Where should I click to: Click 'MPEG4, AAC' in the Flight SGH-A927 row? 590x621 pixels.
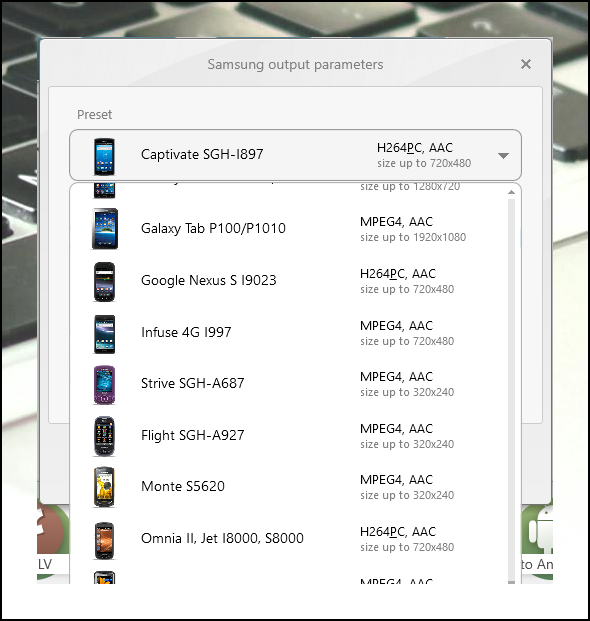396,429
